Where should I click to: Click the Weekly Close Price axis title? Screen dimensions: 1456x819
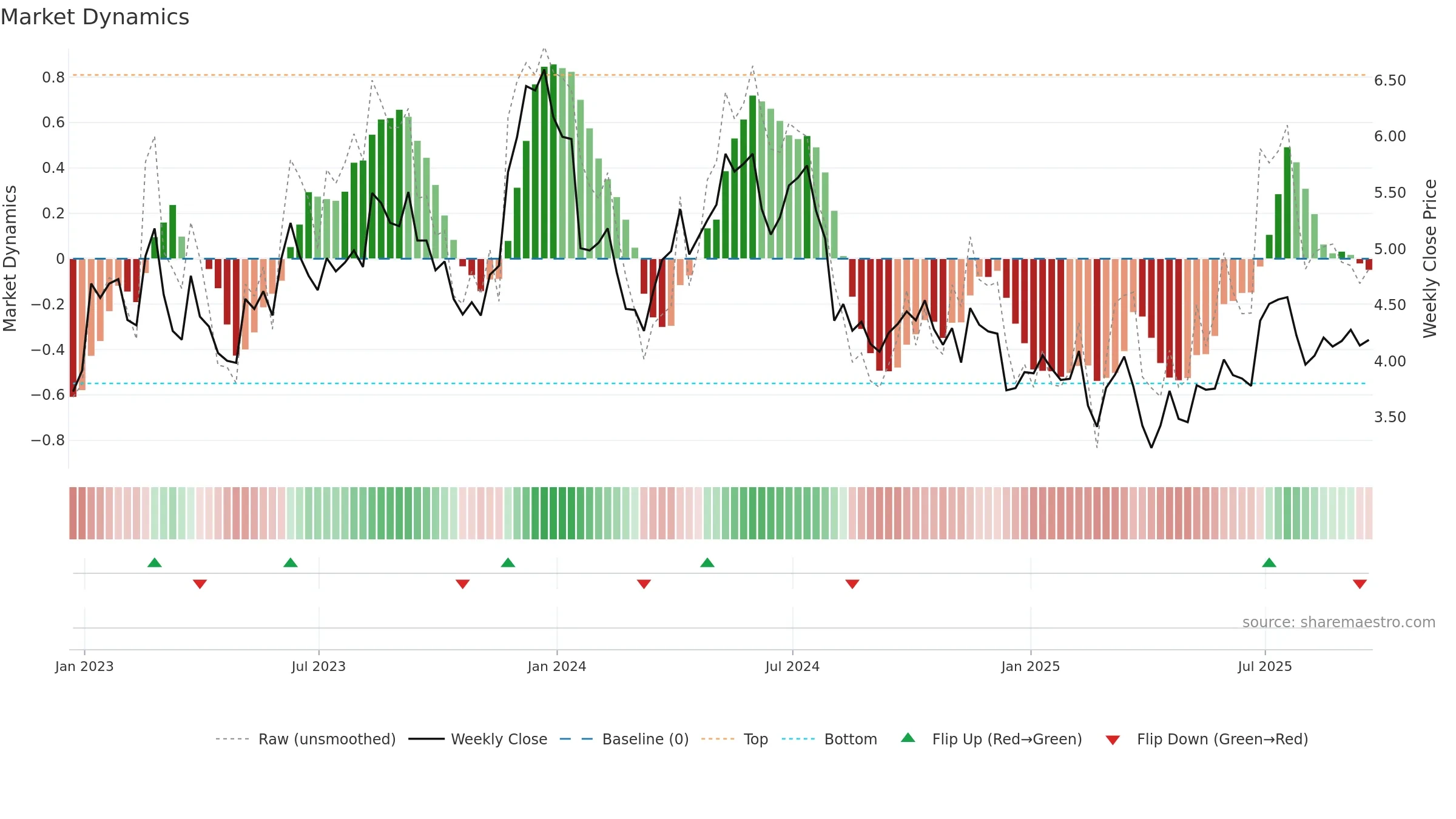click(1430, 258)
